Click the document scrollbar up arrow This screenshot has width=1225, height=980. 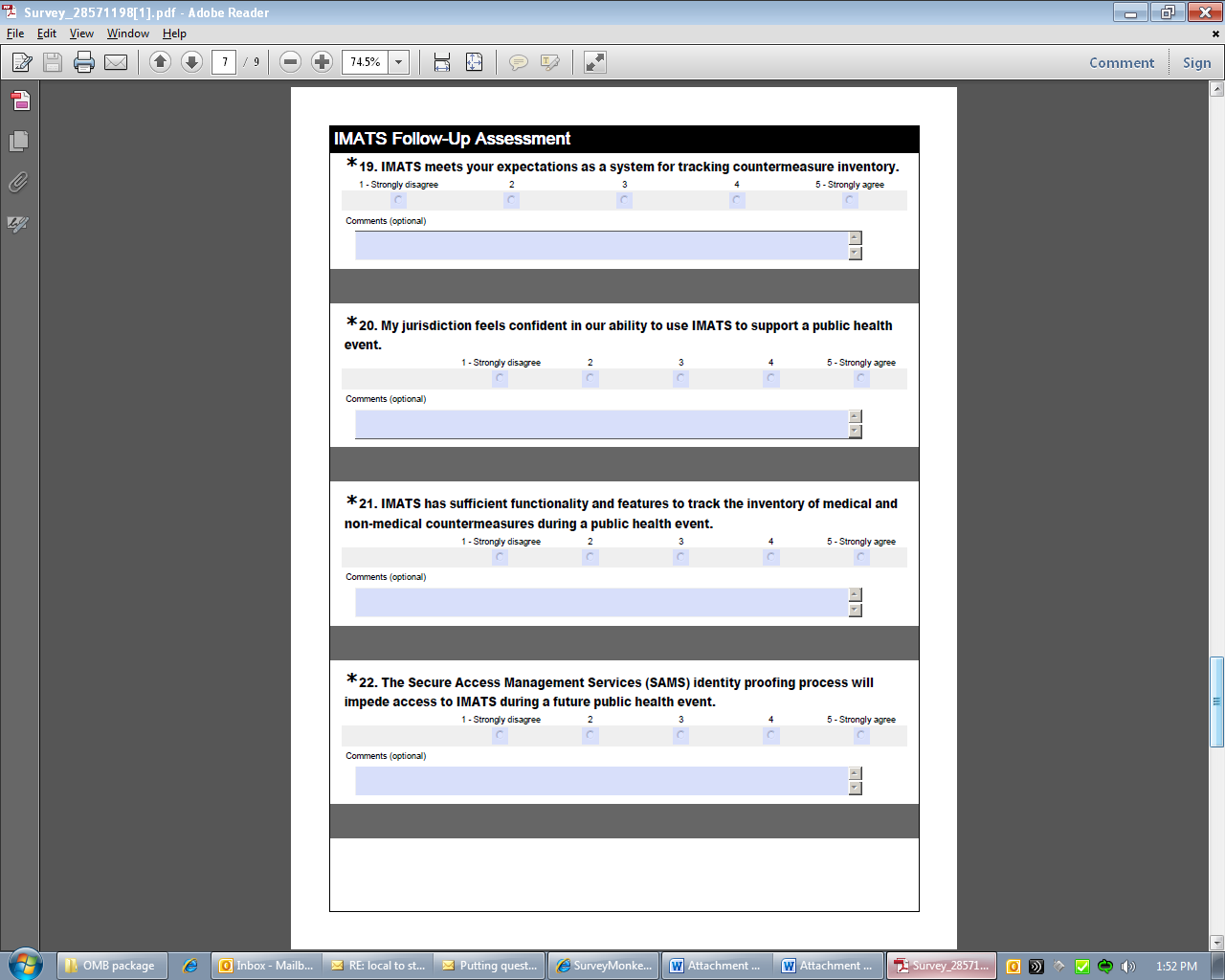[1216, 89]
